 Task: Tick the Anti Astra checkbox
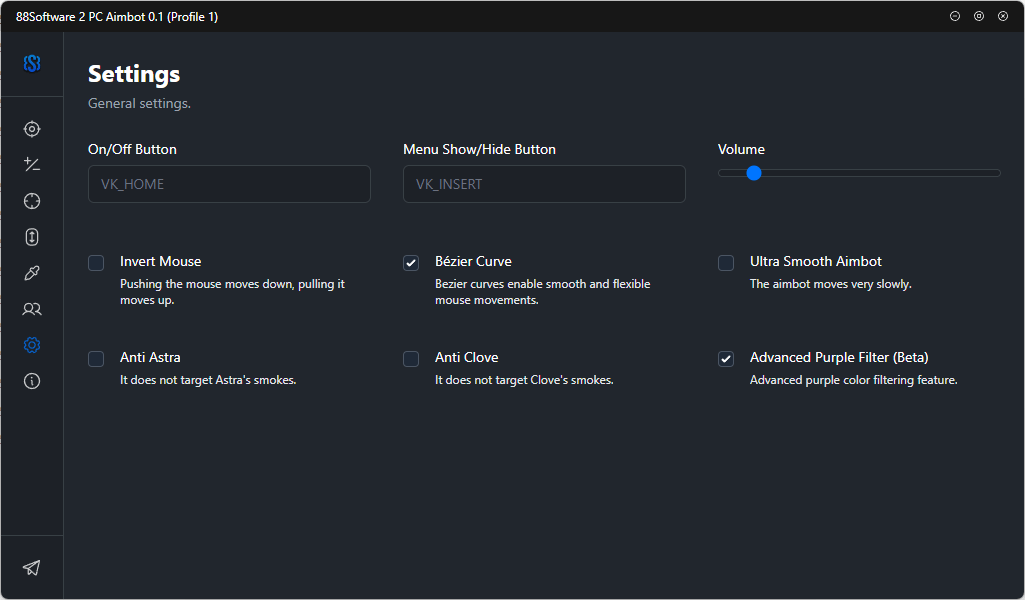pos(96,359)
